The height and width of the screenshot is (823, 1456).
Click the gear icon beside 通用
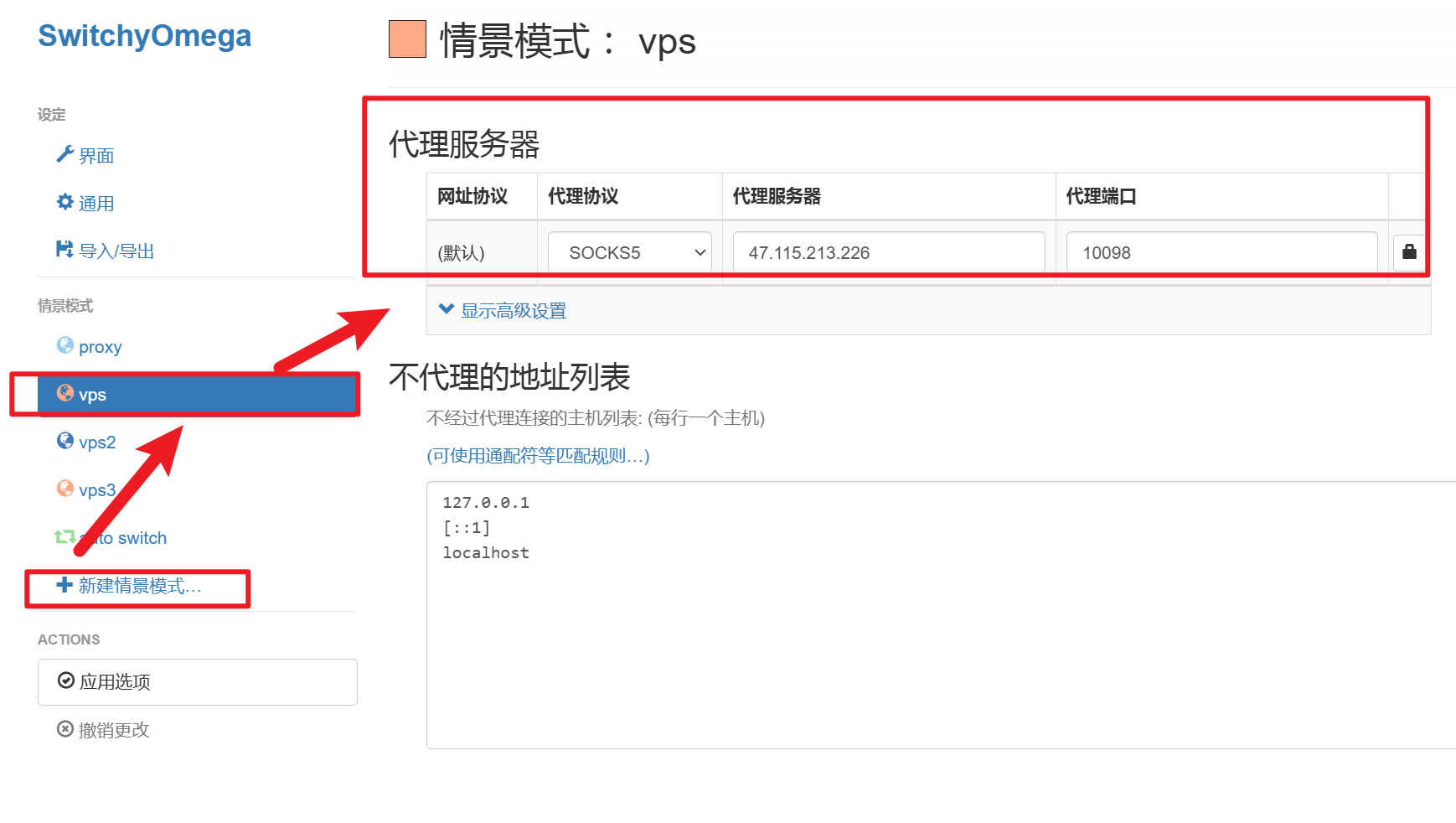pyautogui.click(x=65, y=202)
